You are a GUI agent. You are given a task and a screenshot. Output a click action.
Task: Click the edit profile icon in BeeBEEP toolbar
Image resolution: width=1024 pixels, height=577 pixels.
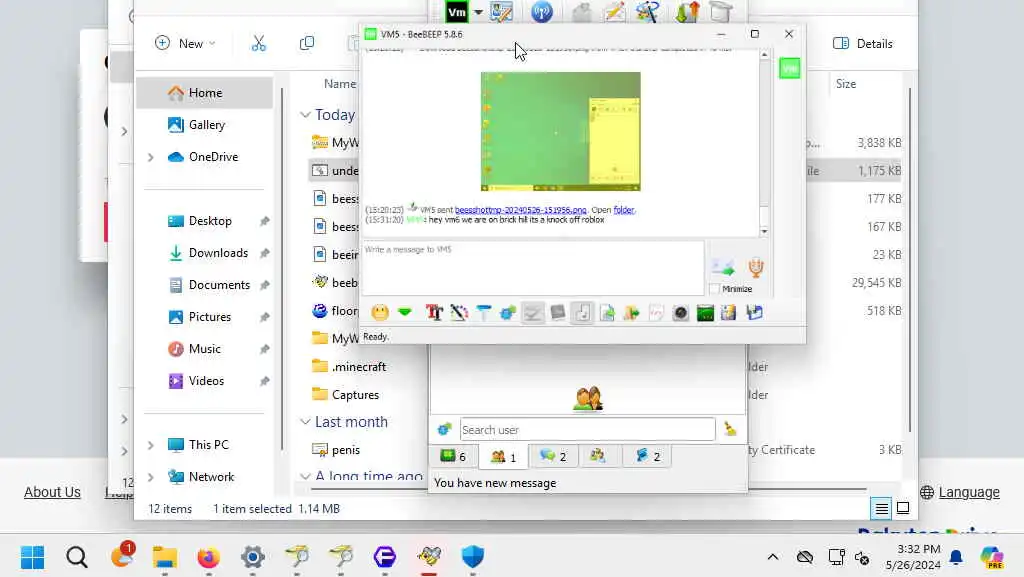[502, 12]
